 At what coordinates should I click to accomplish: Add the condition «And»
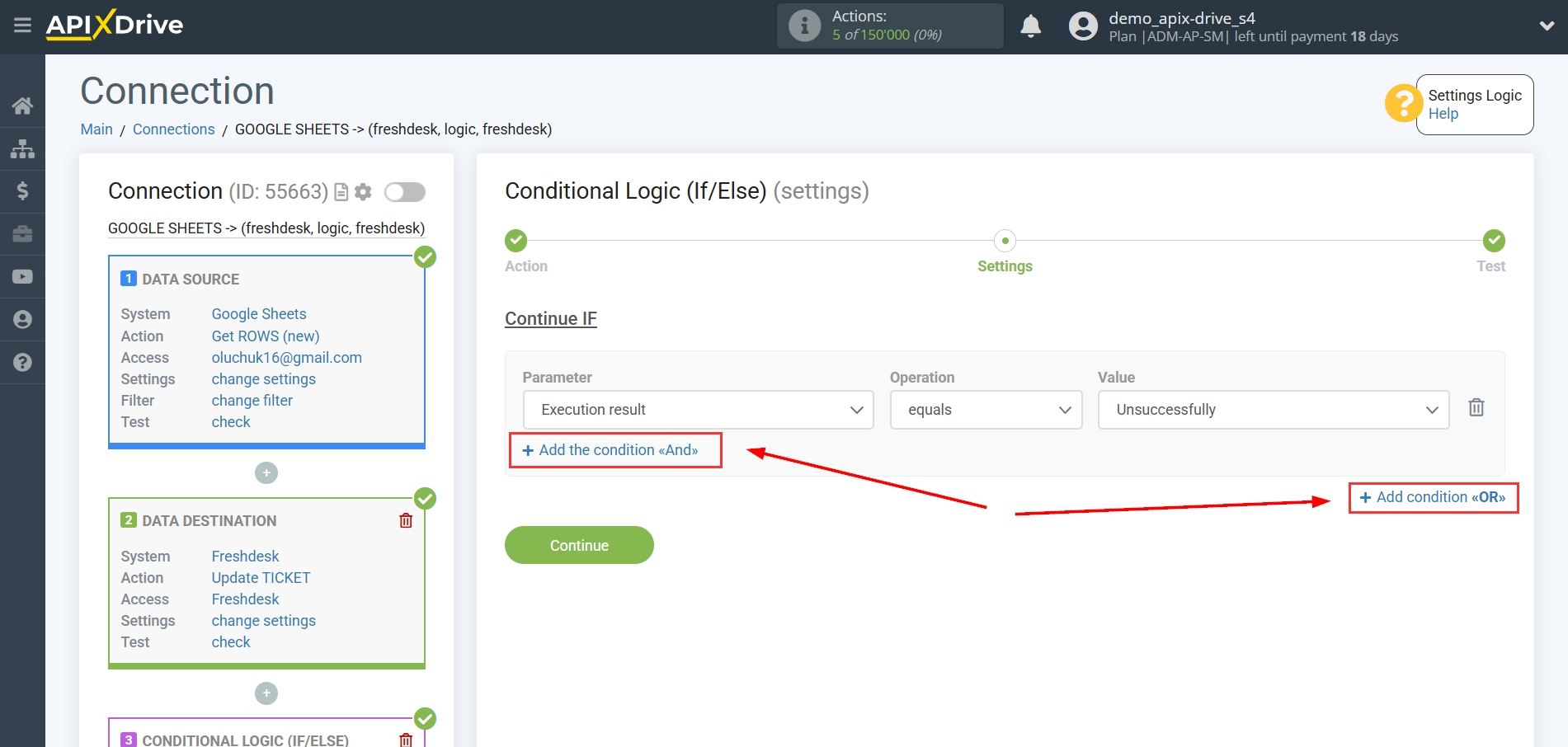click(610, 450)
